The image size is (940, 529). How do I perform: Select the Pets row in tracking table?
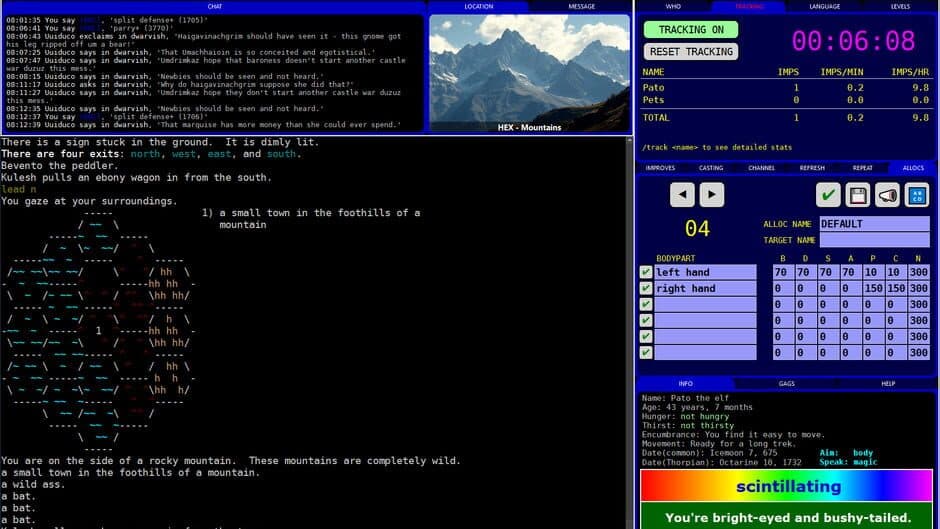[x=785, y=100]
